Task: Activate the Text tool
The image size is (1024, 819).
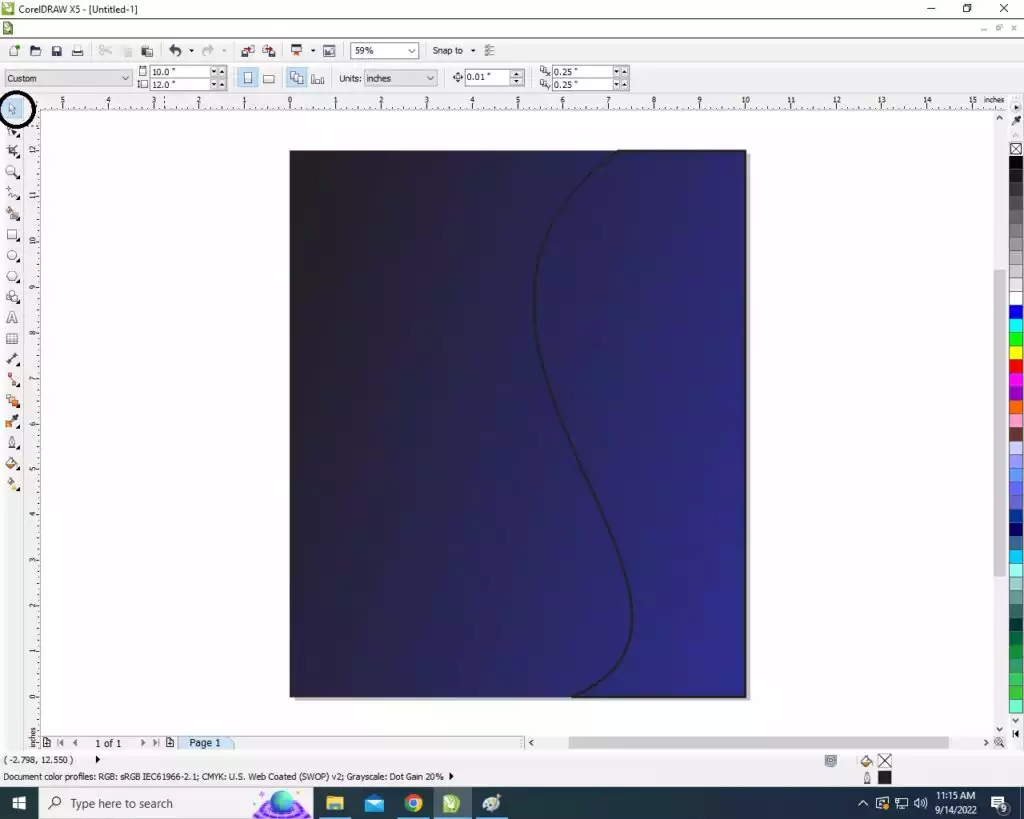Action: coord(13,318)
